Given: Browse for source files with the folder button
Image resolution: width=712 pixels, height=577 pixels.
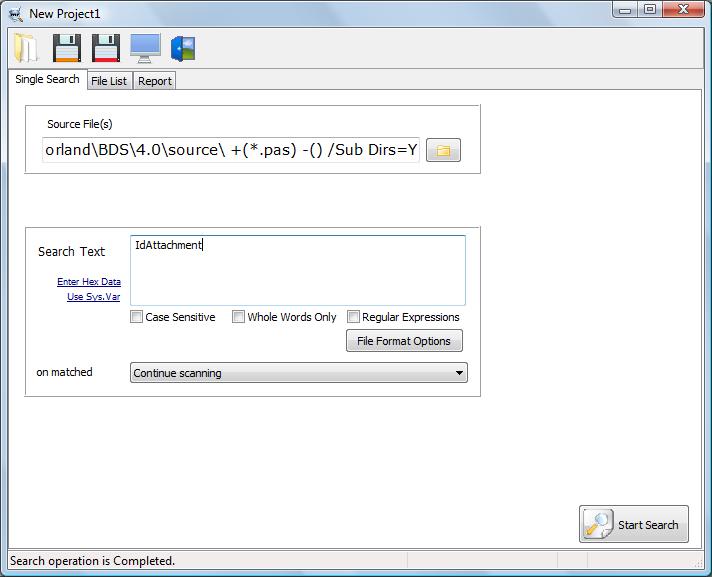Looking at the screenshot, I should (x=443, y=151).
